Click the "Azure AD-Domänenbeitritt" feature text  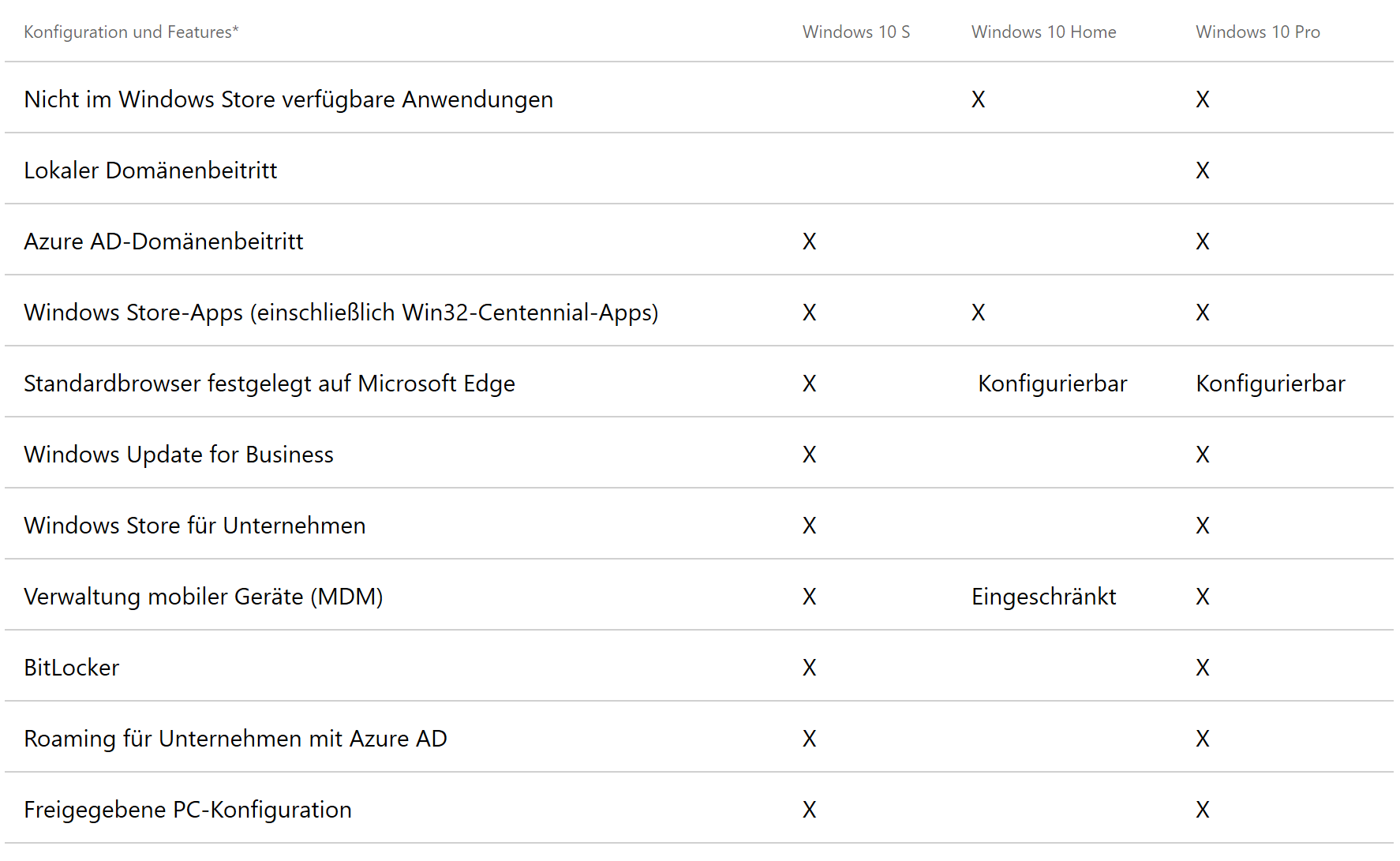[163, 241]
